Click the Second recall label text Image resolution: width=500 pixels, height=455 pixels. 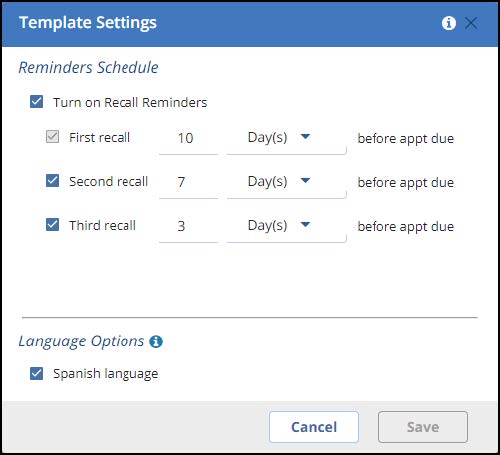point(108,181)
